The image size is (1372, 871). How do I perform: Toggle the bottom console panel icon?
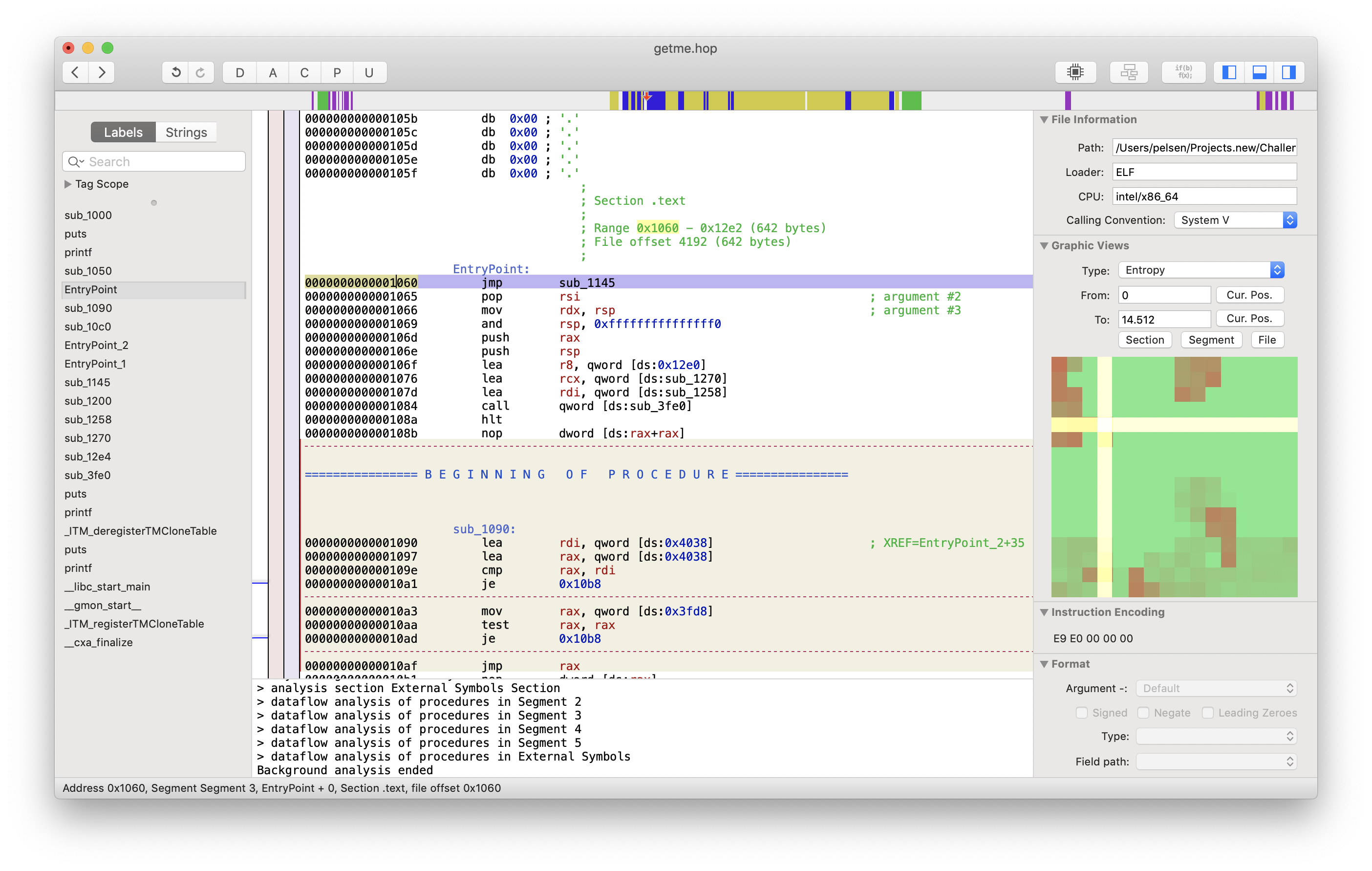pyautogui.click(x=1259, y=72)
